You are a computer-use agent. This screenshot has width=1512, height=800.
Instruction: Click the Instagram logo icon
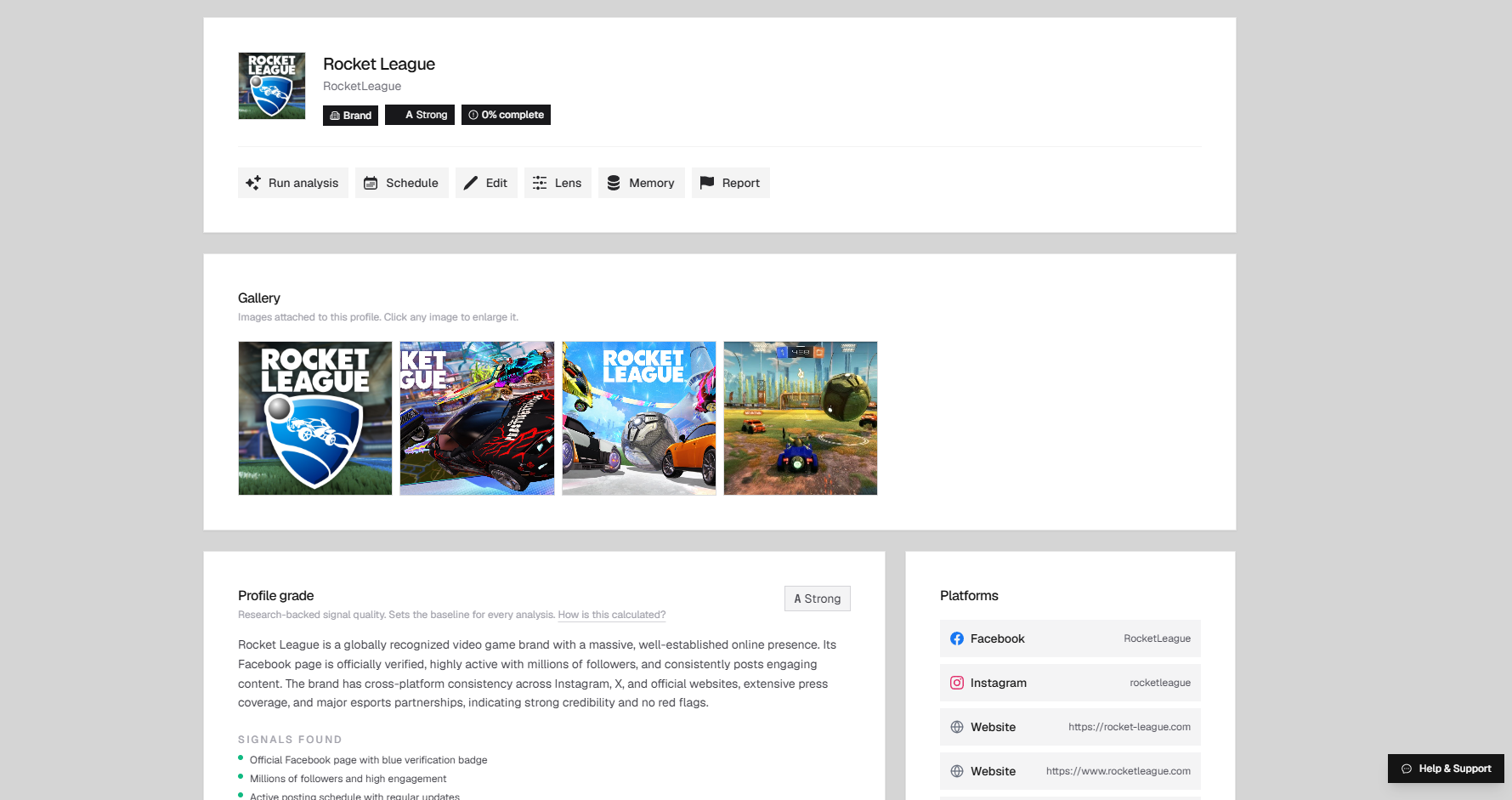pos(957,683)
